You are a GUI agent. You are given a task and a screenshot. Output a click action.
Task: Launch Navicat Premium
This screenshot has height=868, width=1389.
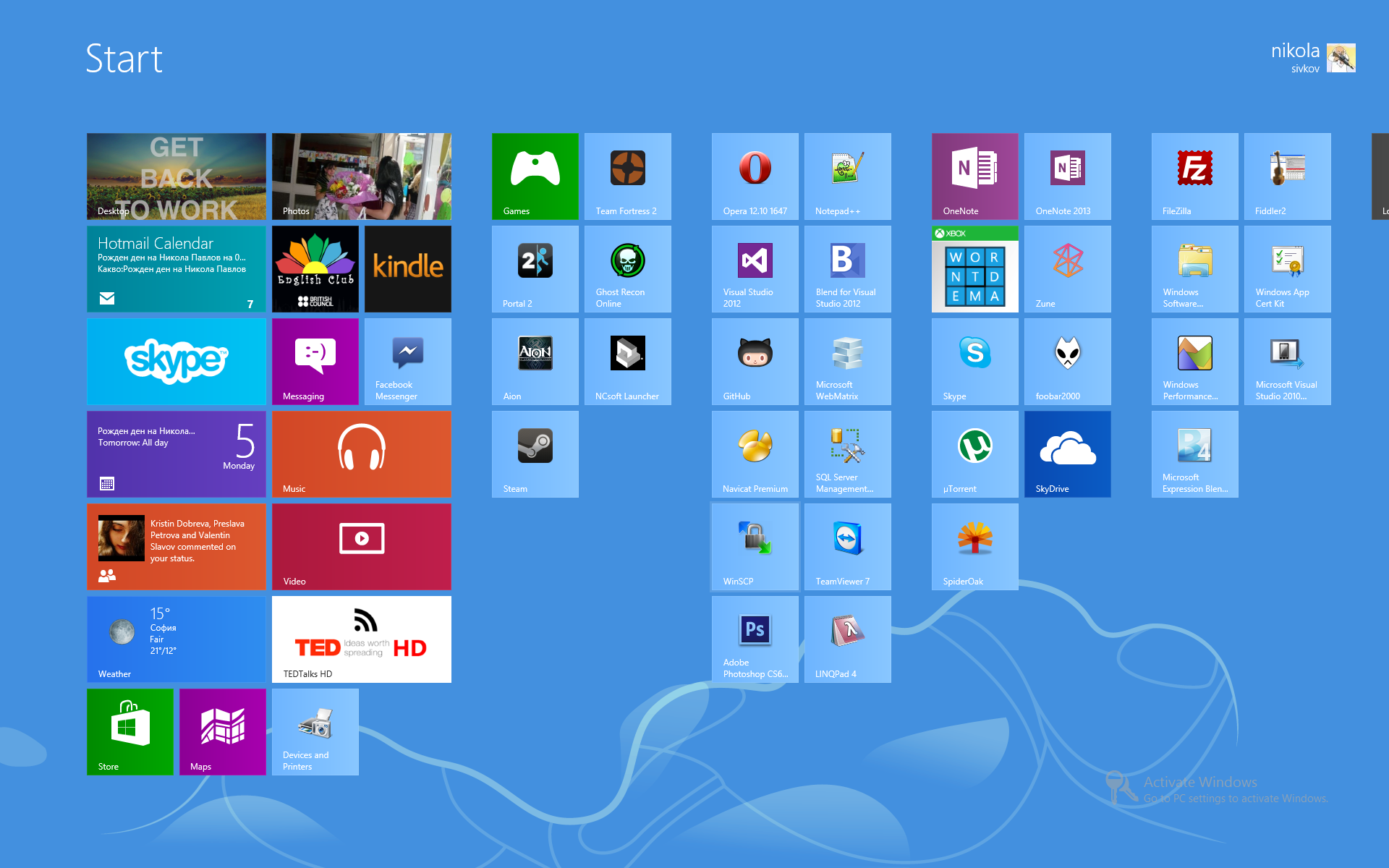[755, 454]
